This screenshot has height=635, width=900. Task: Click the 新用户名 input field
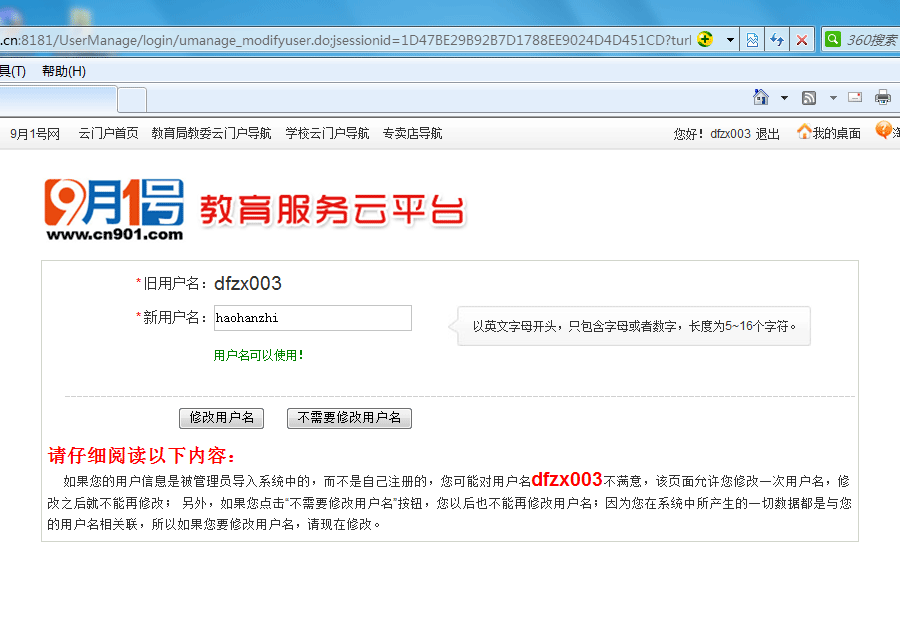click(x=312, y=318)
